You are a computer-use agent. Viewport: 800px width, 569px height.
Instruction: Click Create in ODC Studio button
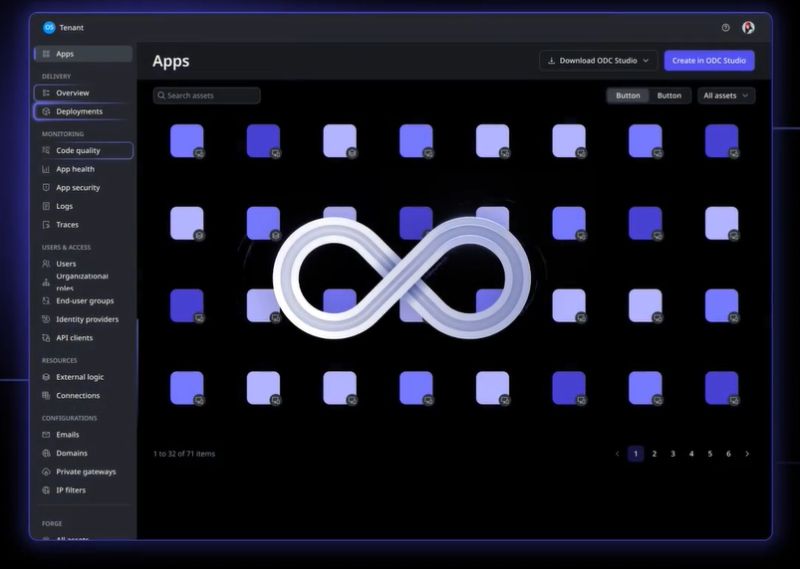point(709,61)
